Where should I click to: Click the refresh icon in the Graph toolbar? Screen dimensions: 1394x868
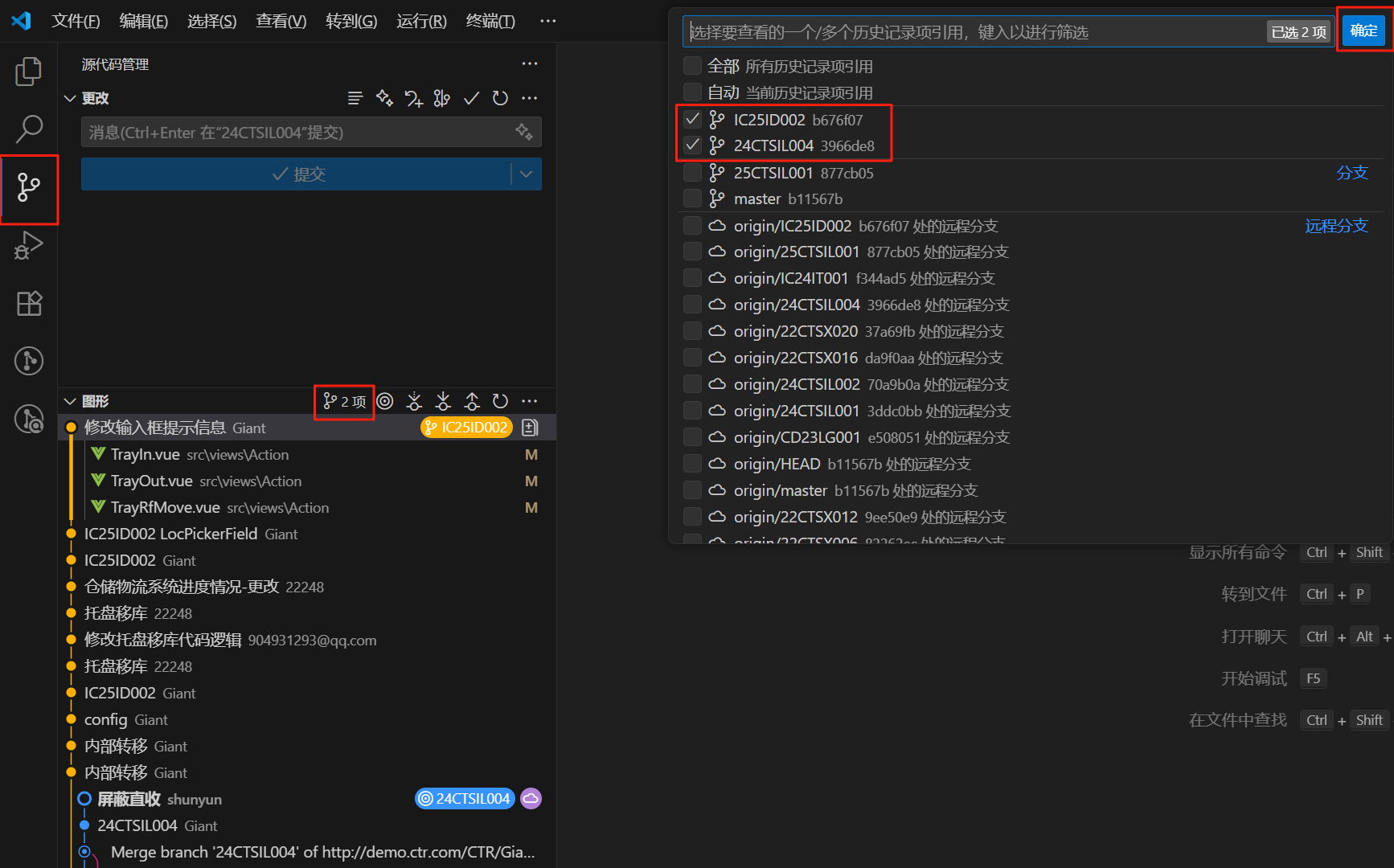[x=500, y=401]
